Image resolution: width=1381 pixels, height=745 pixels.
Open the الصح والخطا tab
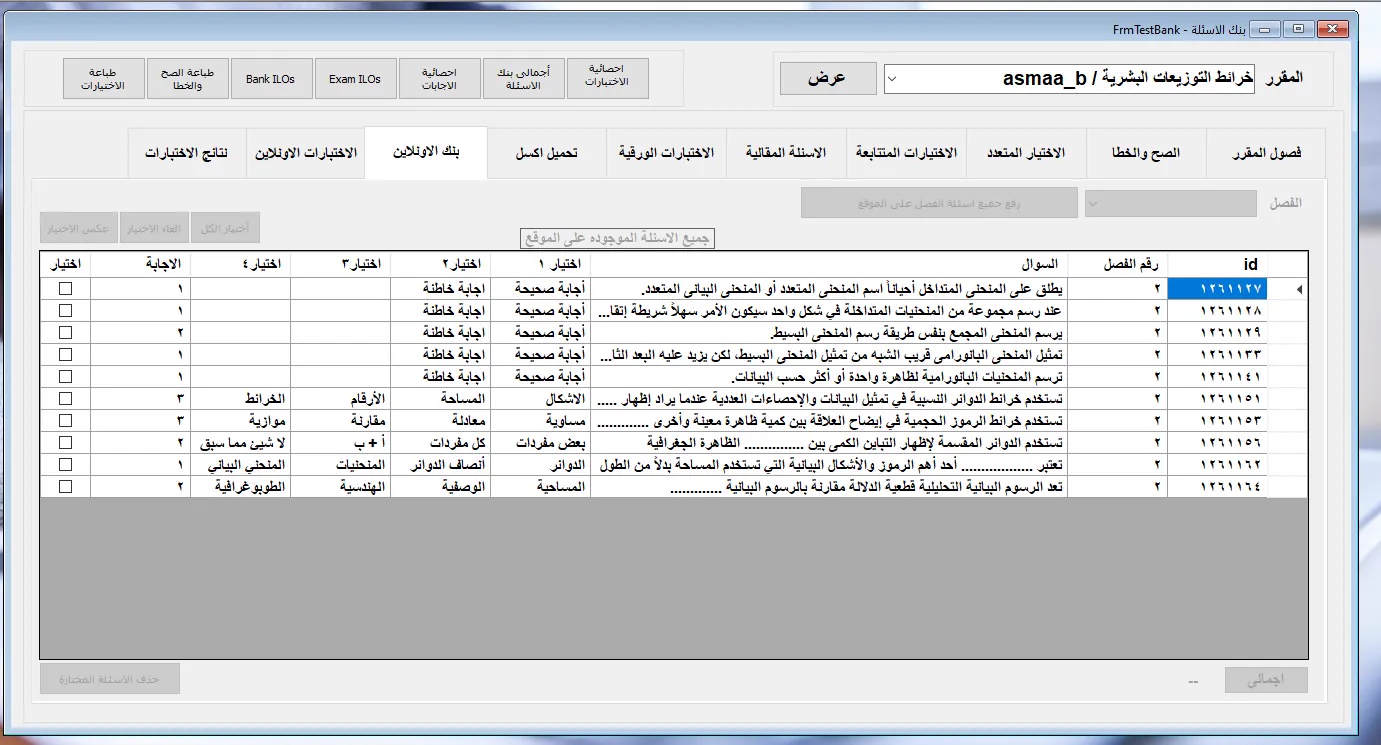(x=1146, y=153)
